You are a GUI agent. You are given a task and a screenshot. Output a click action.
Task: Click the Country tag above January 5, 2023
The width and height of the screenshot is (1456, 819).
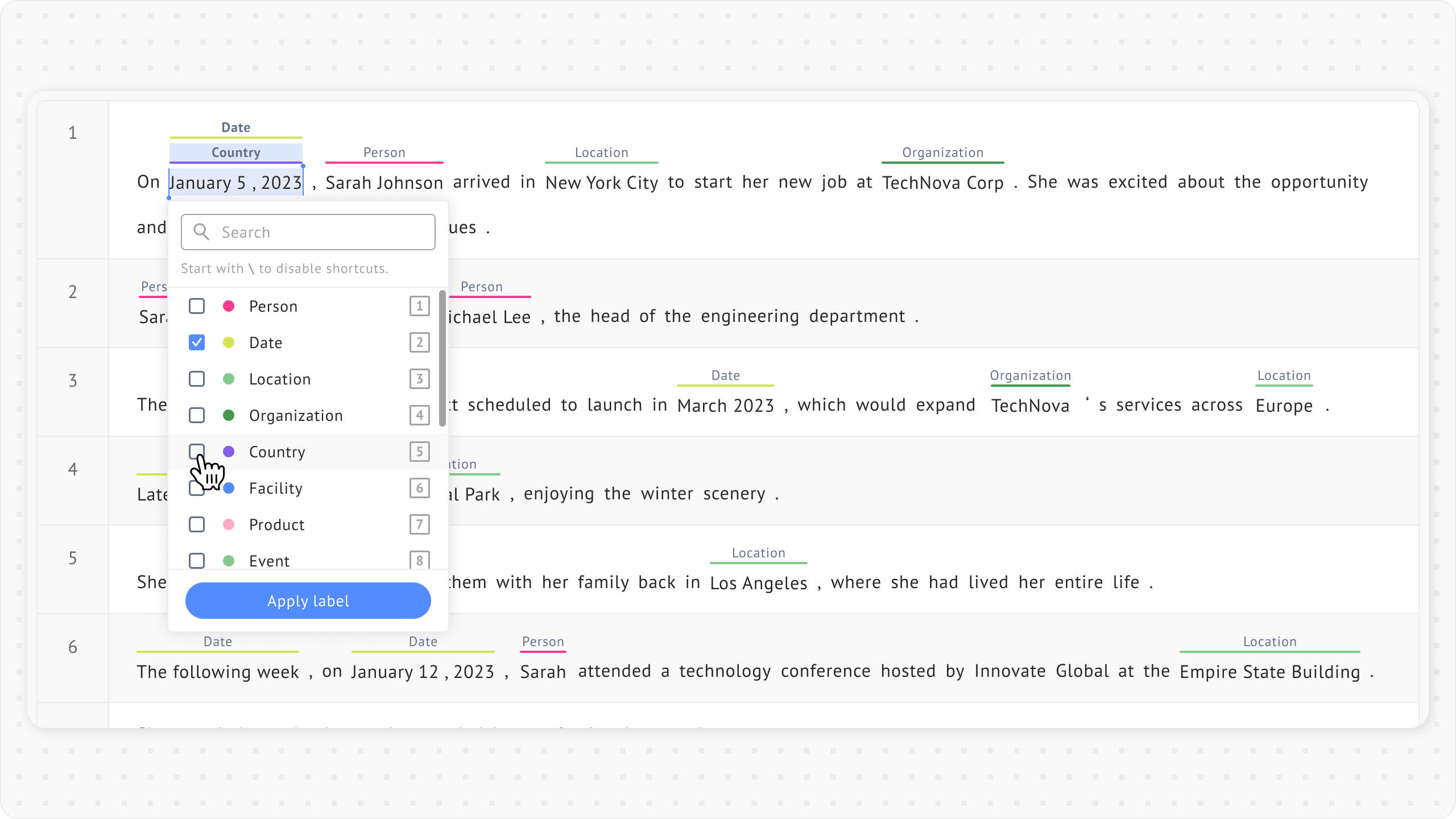(235, 152)
